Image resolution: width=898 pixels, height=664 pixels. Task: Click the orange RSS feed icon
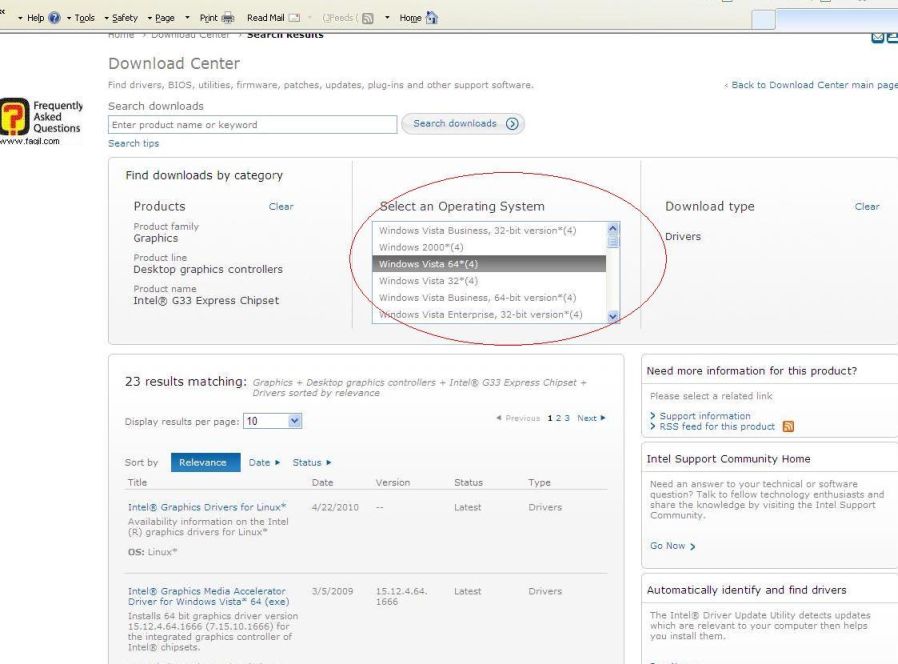click(x=786, y=427)
